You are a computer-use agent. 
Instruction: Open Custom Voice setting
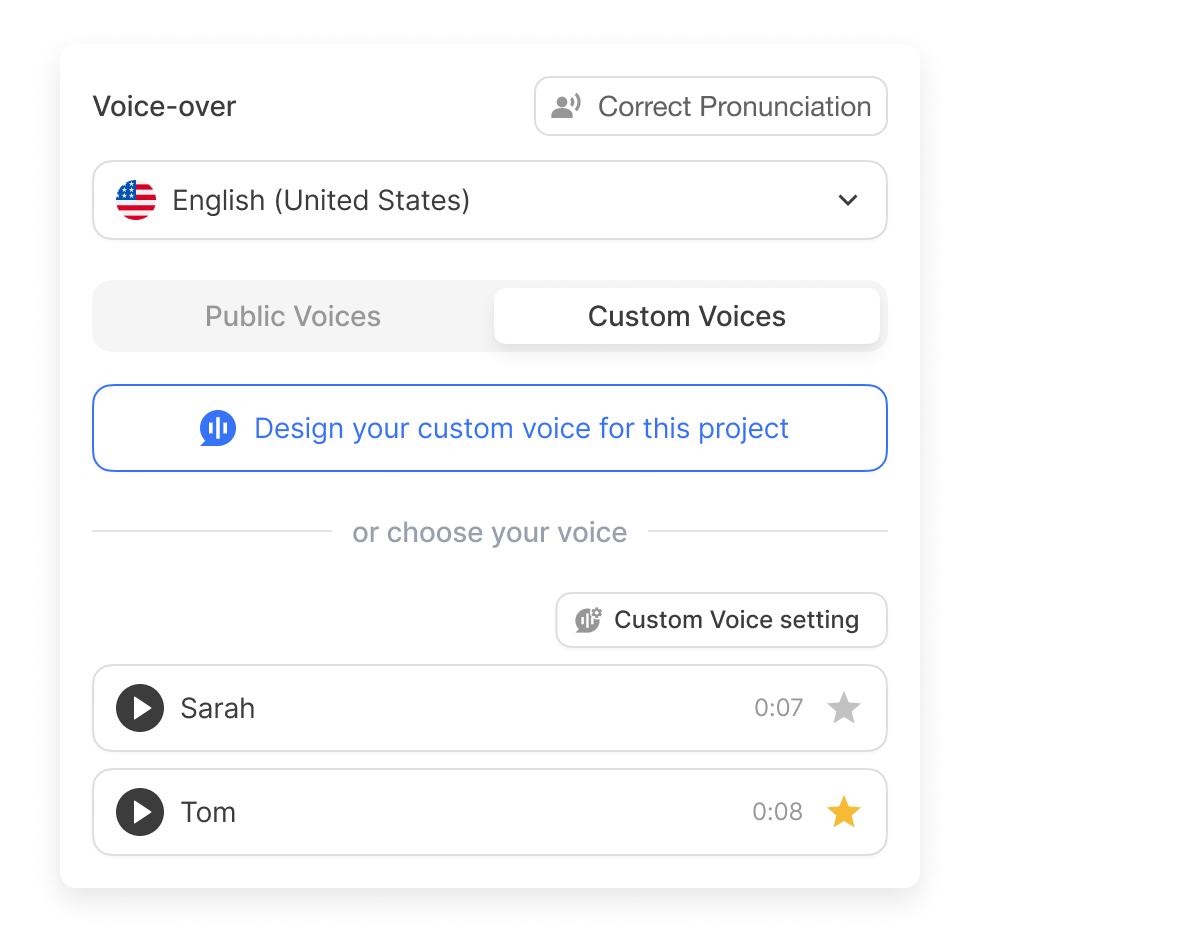point(721,620)
